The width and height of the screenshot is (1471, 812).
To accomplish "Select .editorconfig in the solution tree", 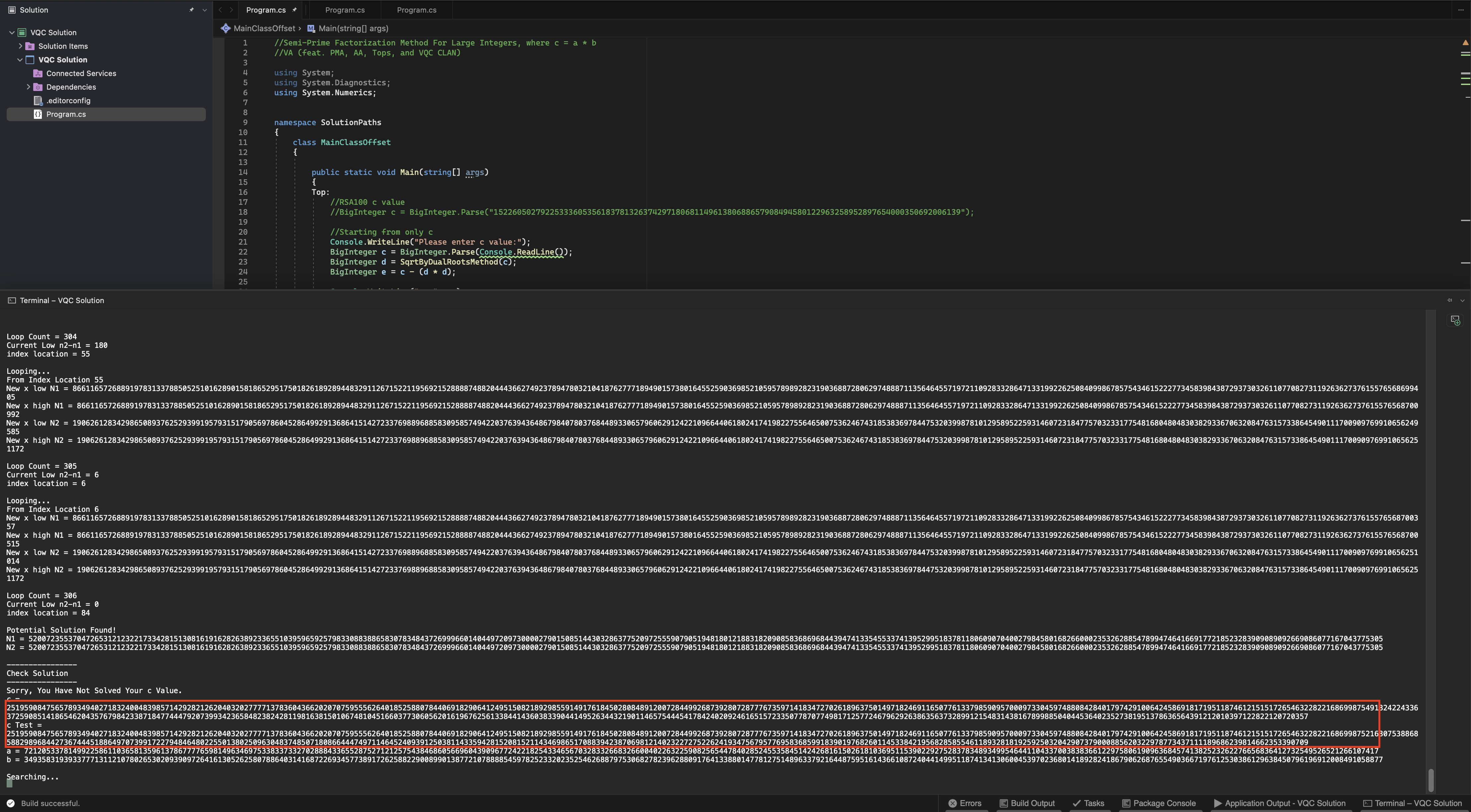I will pyautogui.click(x=68, y=101).
